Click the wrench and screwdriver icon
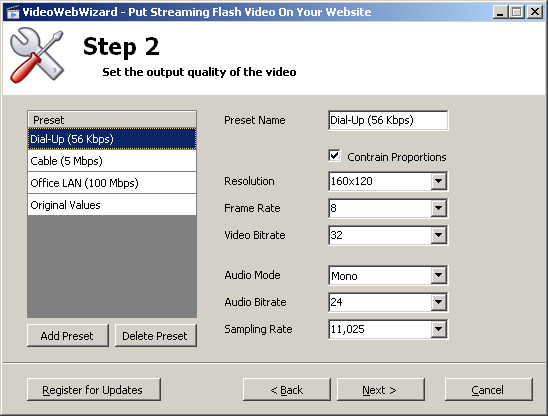The image size is (548, 416). point(37,55)
